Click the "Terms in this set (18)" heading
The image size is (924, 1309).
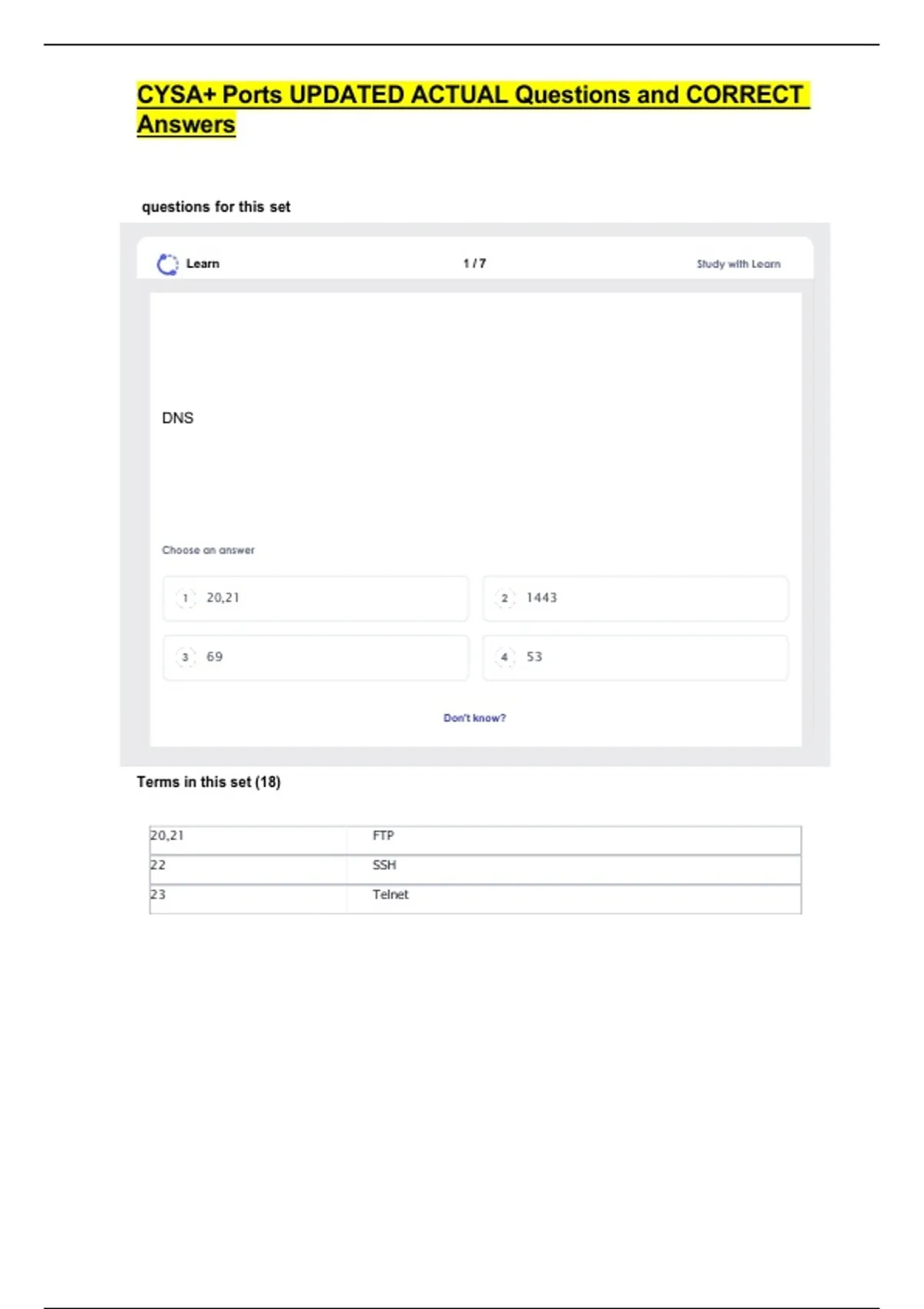click(x=209, y=782)
